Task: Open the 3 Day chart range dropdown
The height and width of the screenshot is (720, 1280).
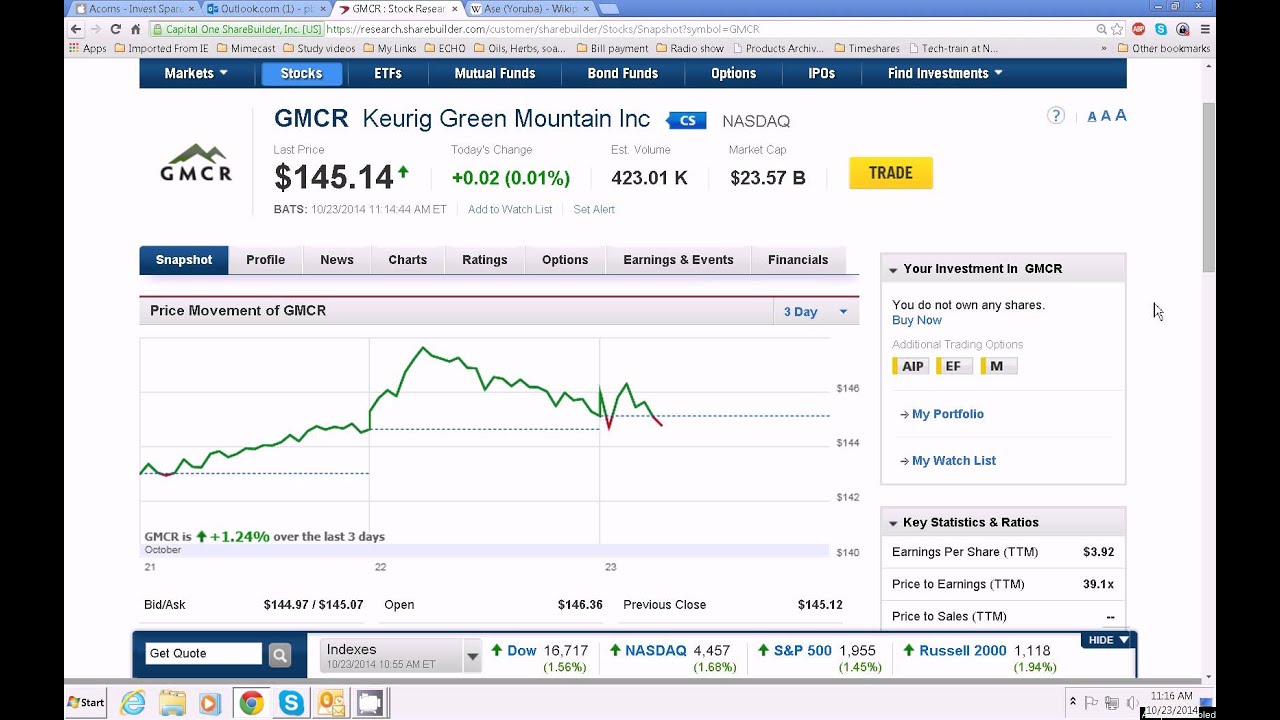Action: [x=815, y=312]
